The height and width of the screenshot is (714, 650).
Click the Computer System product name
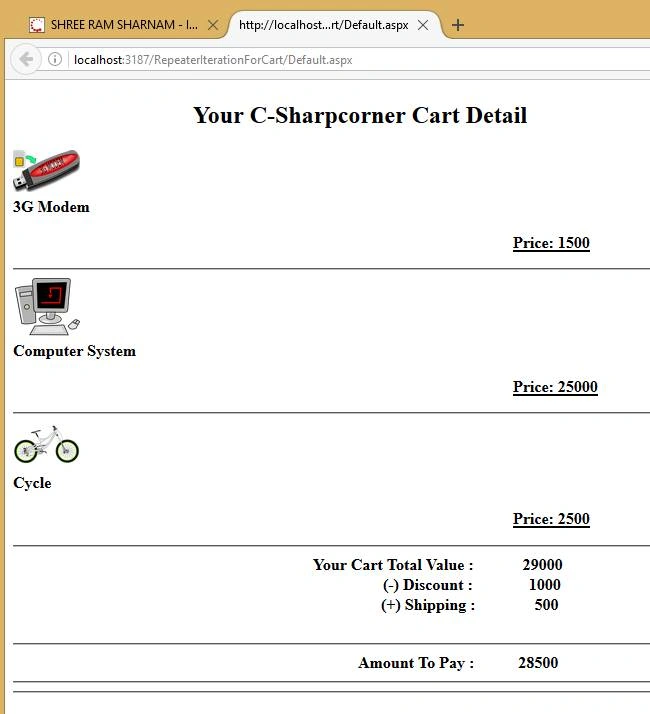75,351
